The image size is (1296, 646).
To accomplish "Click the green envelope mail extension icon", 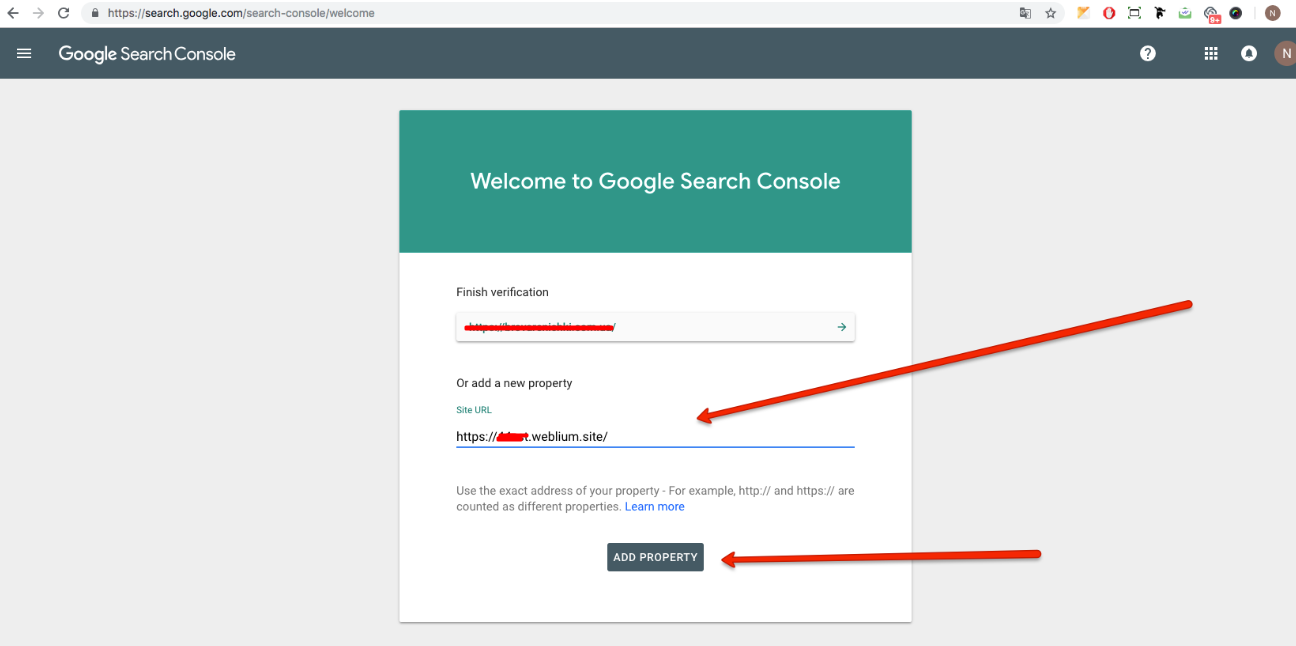I will point(1185,13).
